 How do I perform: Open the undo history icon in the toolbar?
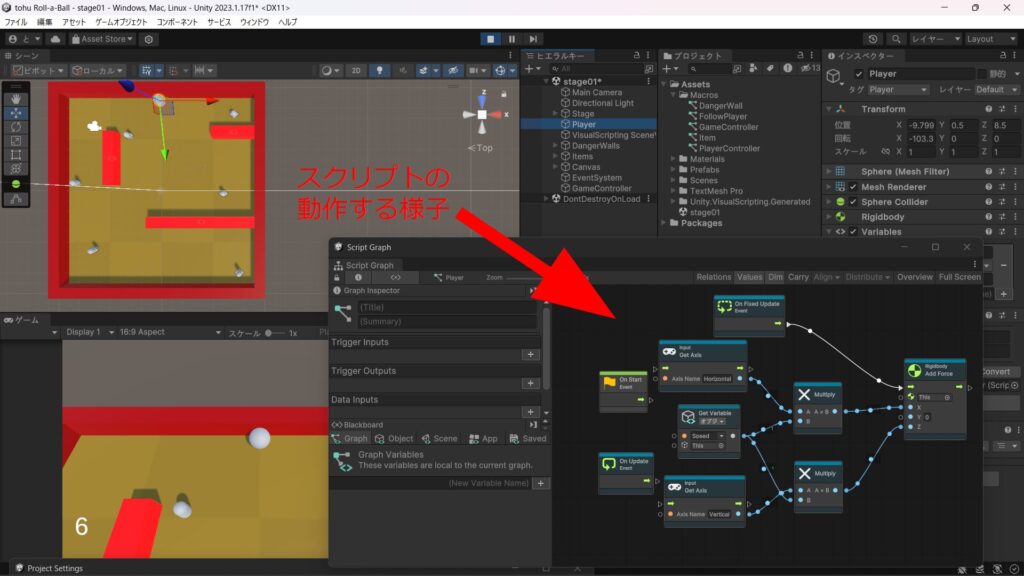(x=873, y=39)
